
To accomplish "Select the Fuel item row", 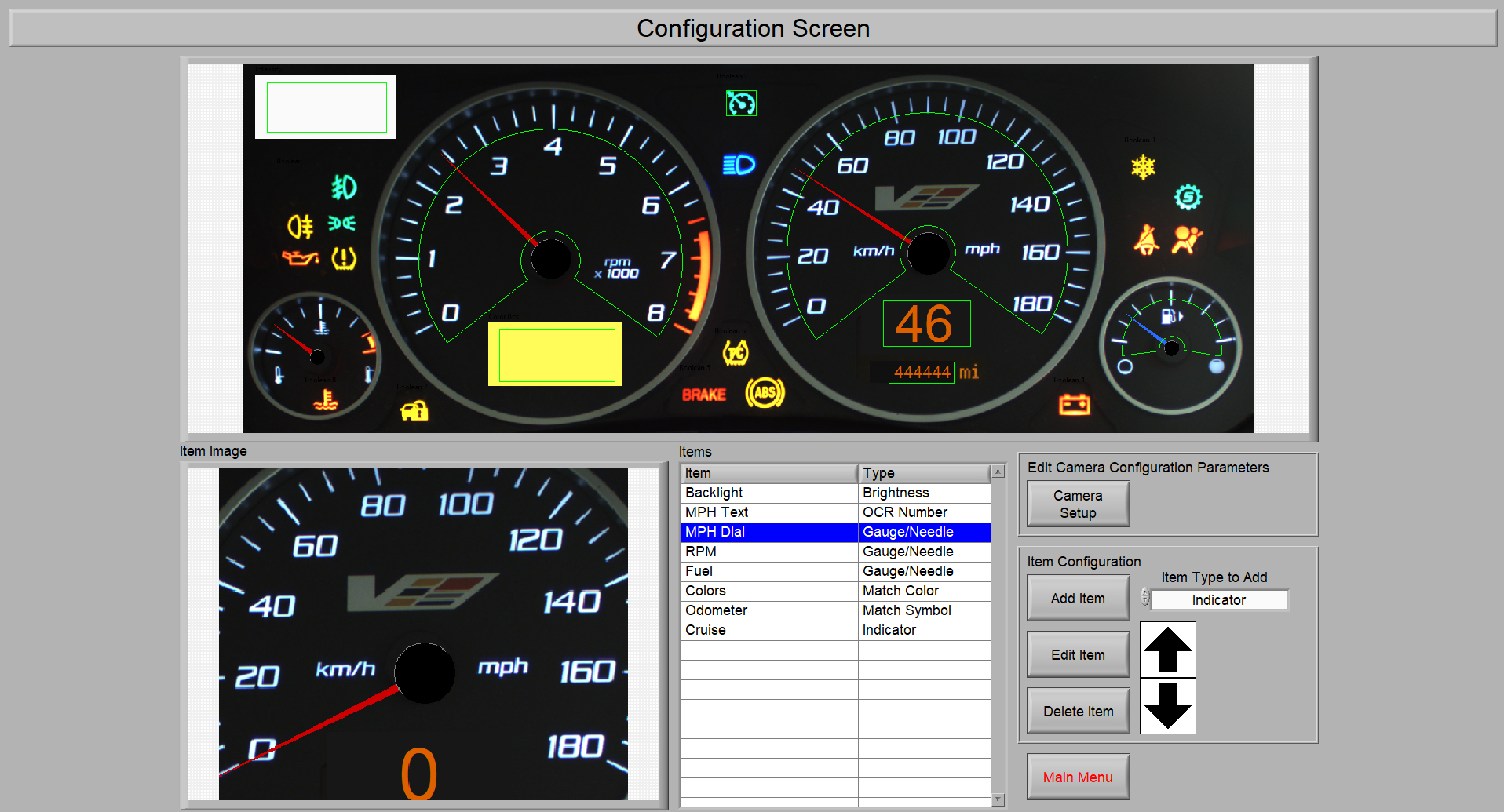I will pyautogui.click(x=836, y=571).
